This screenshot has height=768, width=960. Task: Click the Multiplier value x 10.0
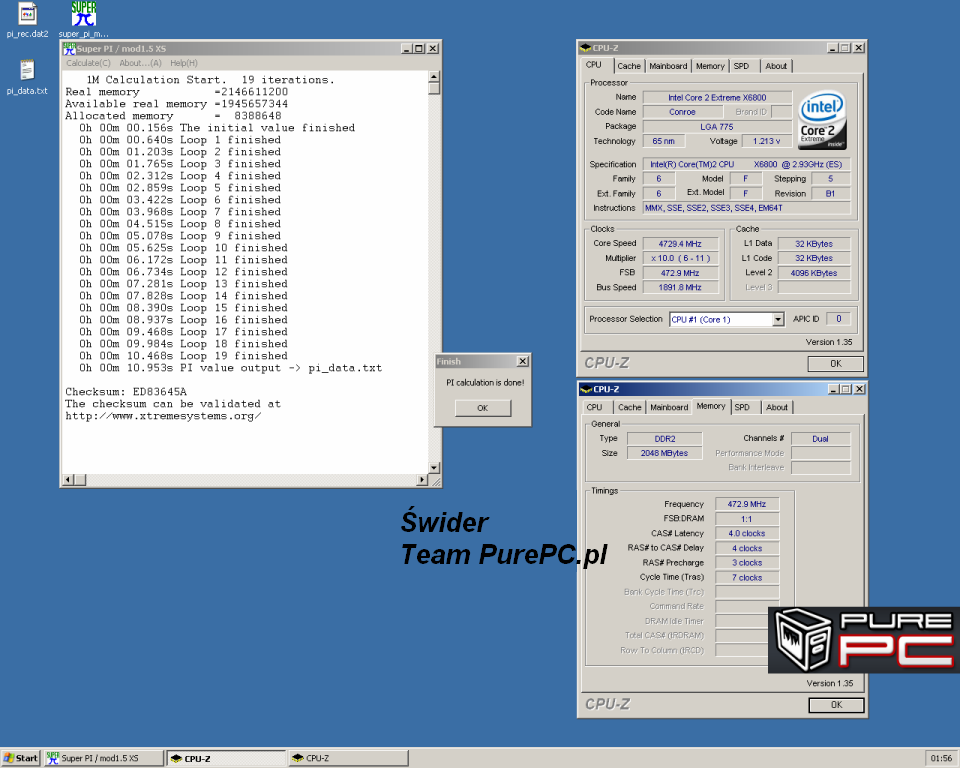[680, 258]
